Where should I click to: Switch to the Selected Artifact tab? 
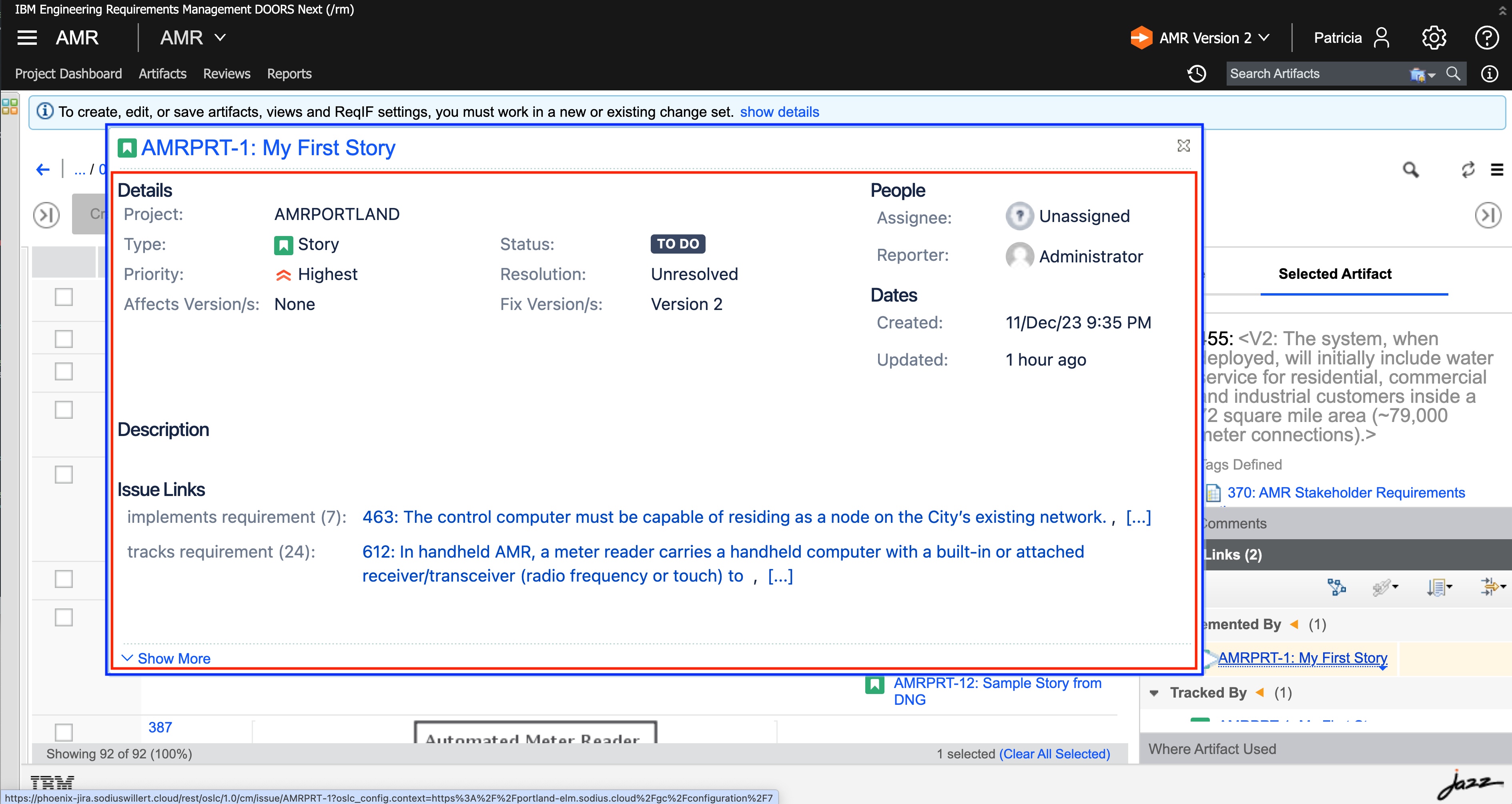point(1335,274)
